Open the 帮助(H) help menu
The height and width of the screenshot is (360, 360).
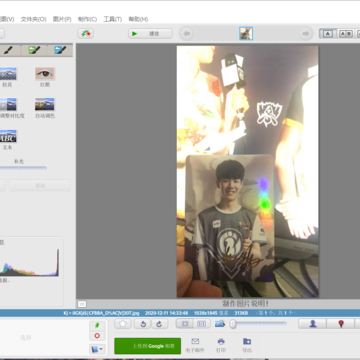(x=138, y=19)
